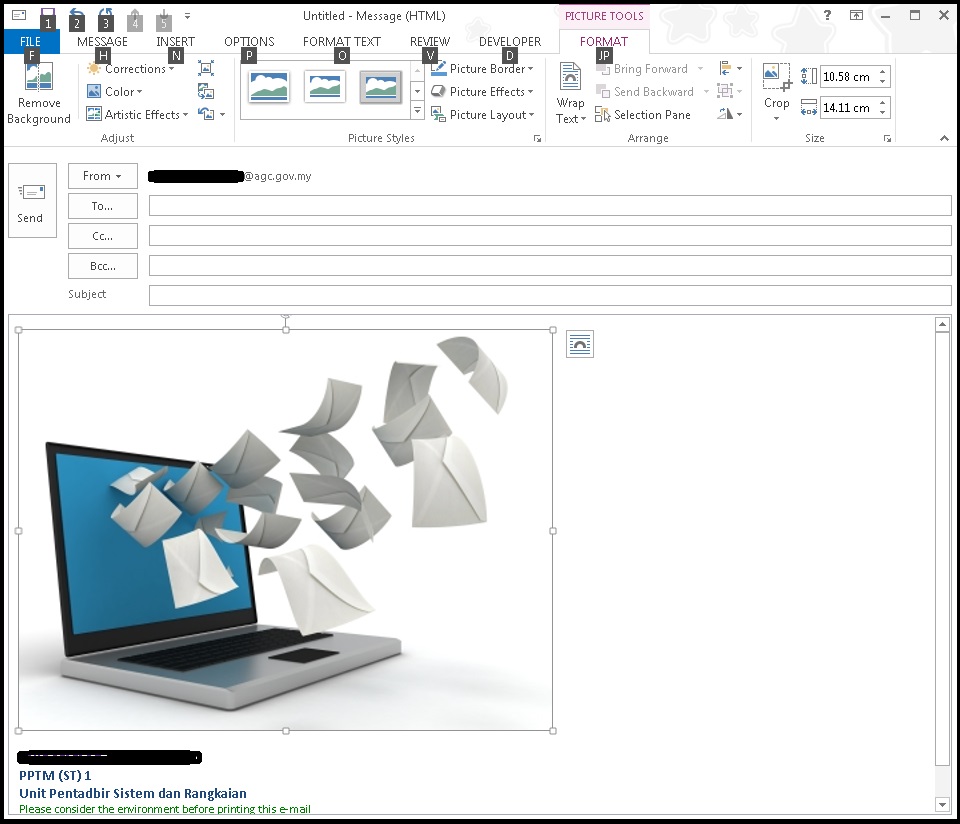Open the FORMAT TEXT tab
Screen dimensions: 960x824
point(341,42)
